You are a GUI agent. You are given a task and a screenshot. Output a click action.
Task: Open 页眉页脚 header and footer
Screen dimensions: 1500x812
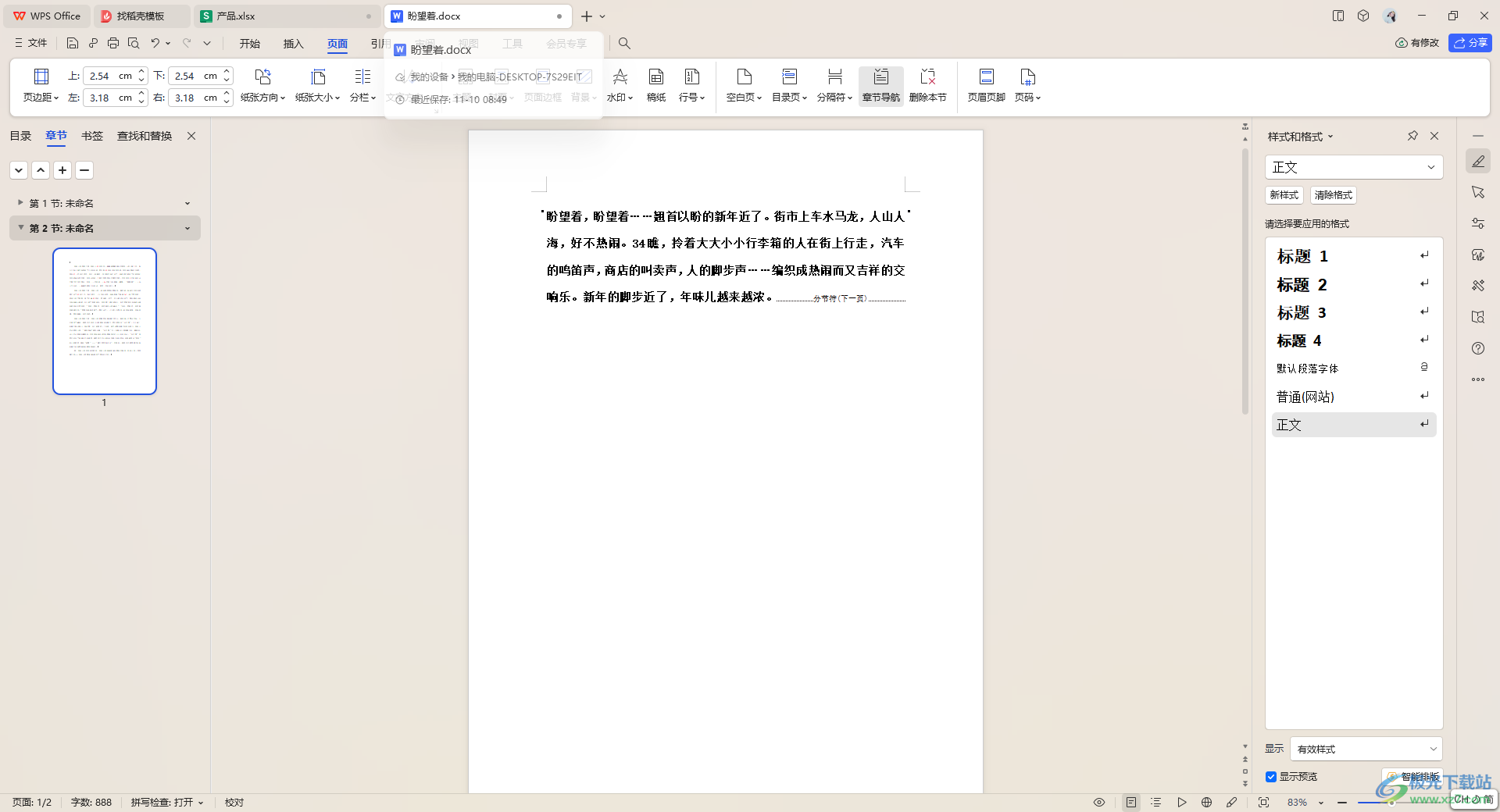(986, 85)
